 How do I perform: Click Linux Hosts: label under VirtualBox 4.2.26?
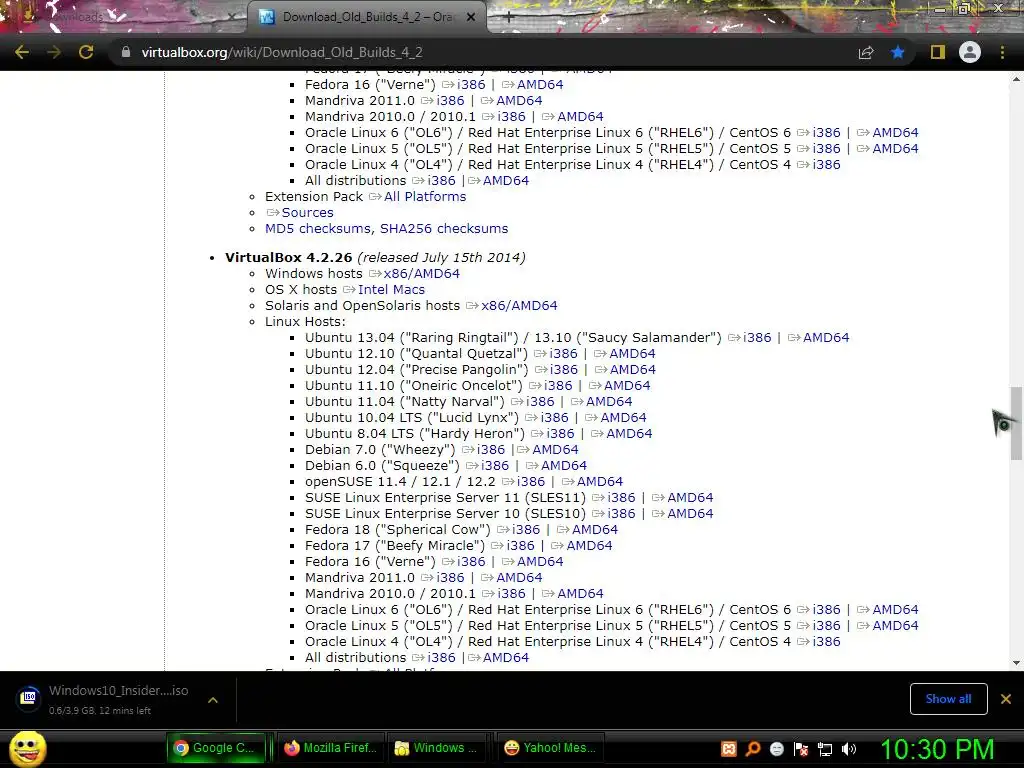[x=305, y=321]
